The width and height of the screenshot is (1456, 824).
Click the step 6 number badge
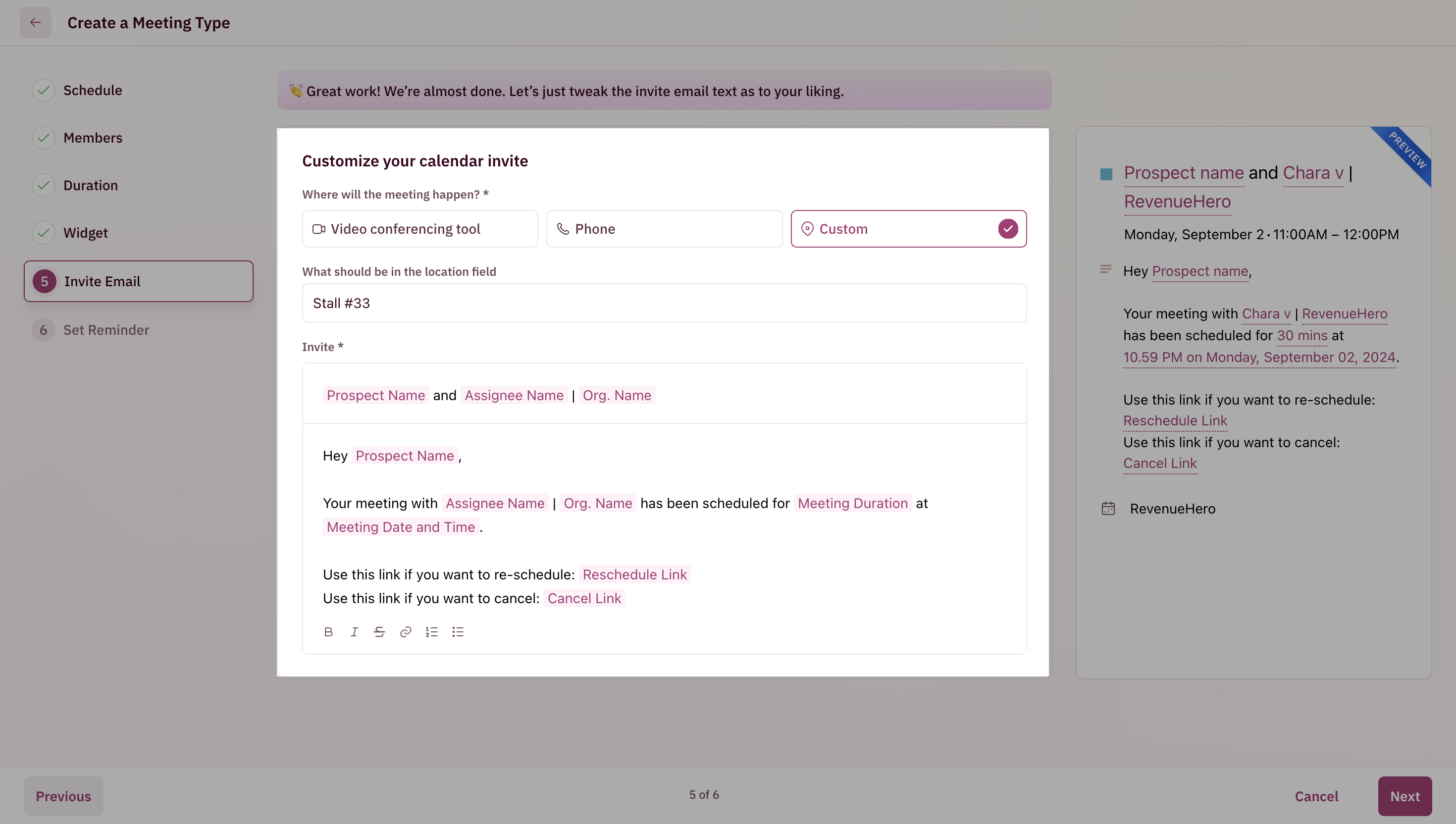click(x=44, y=330)
